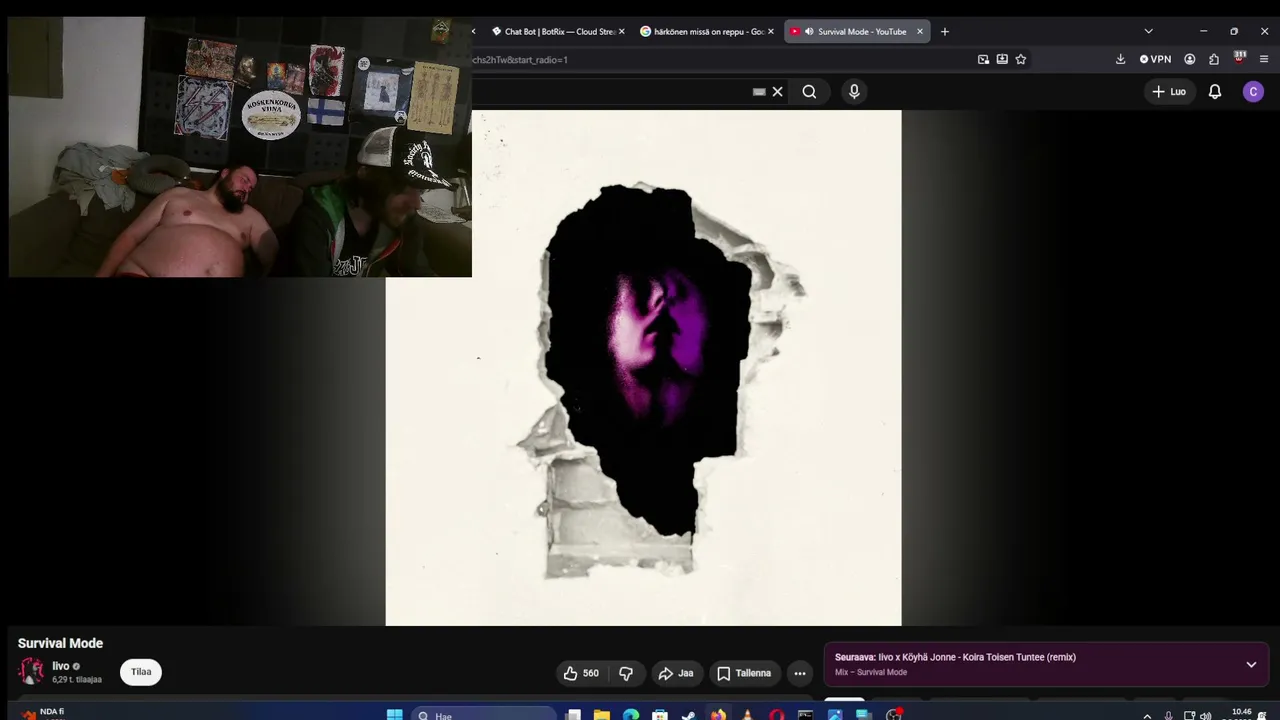Viewport: 1280px width, 720px height.
Task: Expand the Seuraava playlist panel chevron
Action: (1251, 664)
